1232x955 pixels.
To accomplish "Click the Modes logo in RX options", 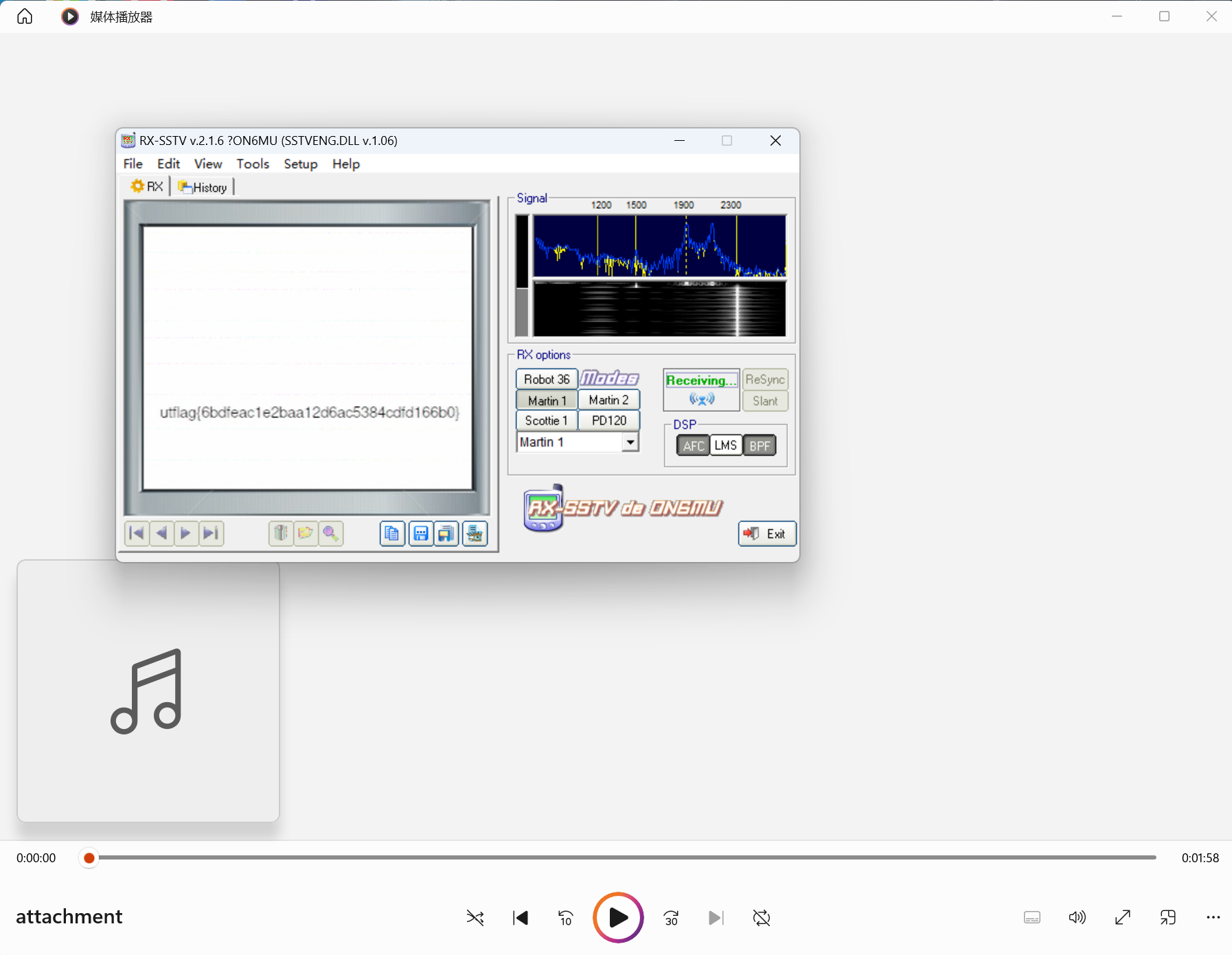I will pyautogui.click(x=609, y=379).
